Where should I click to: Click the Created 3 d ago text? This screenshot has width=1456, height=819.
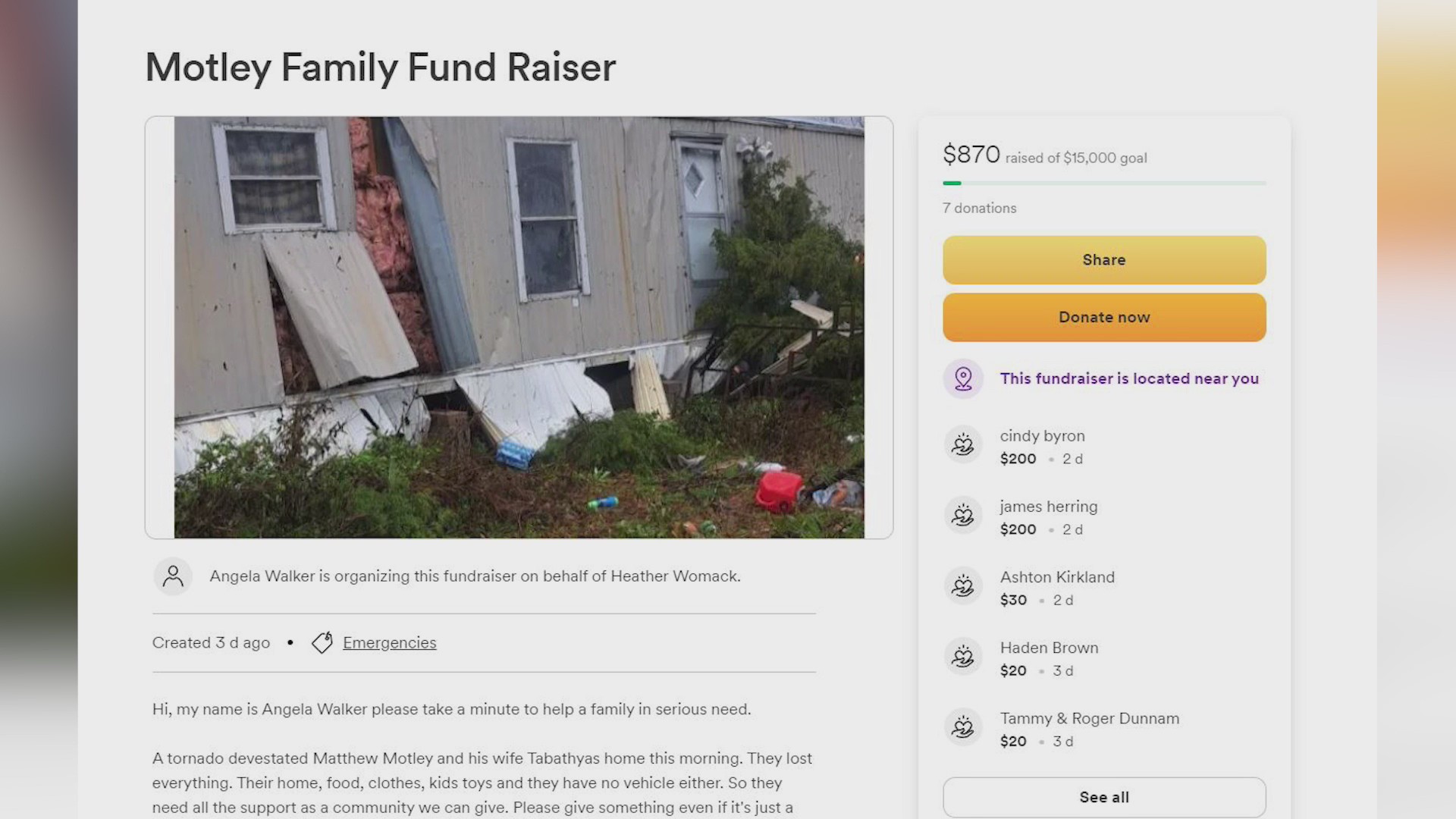[211, 642]
